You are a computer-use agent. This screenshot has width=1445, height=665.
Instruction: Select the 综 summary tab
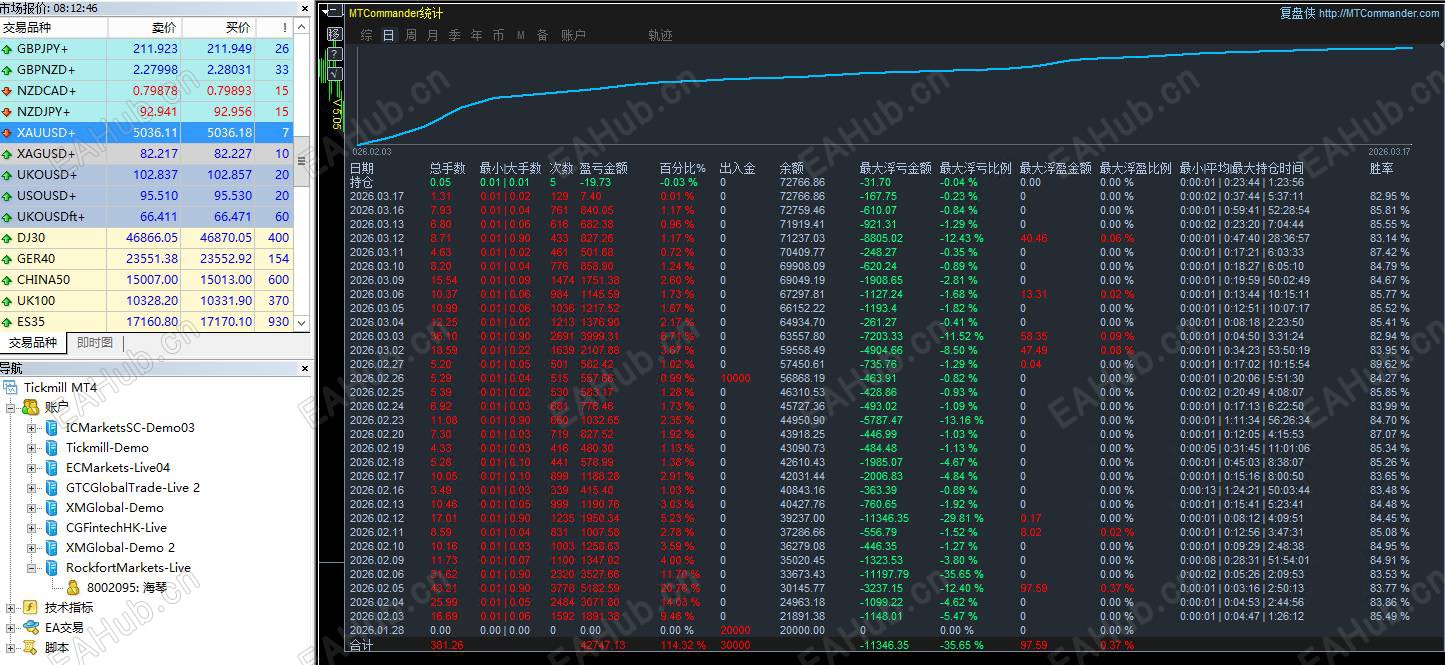[x=367, y=35]
